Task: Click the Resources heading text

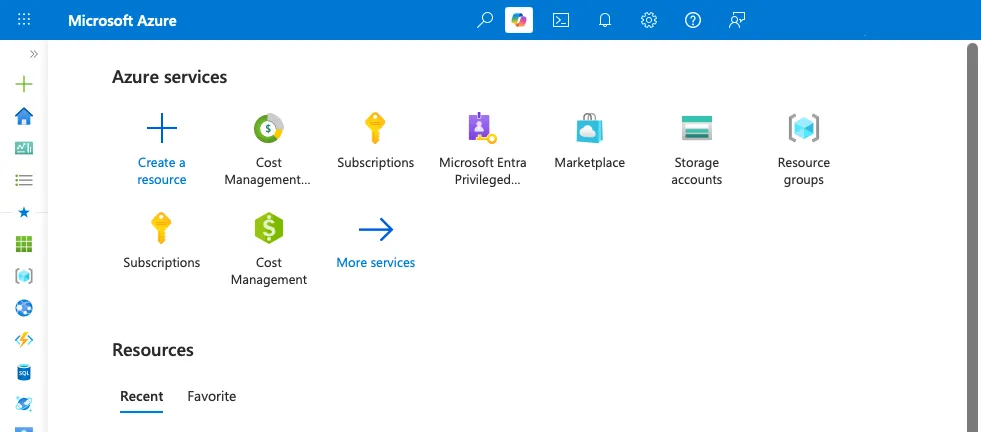Action: click(x=153, y=349)
